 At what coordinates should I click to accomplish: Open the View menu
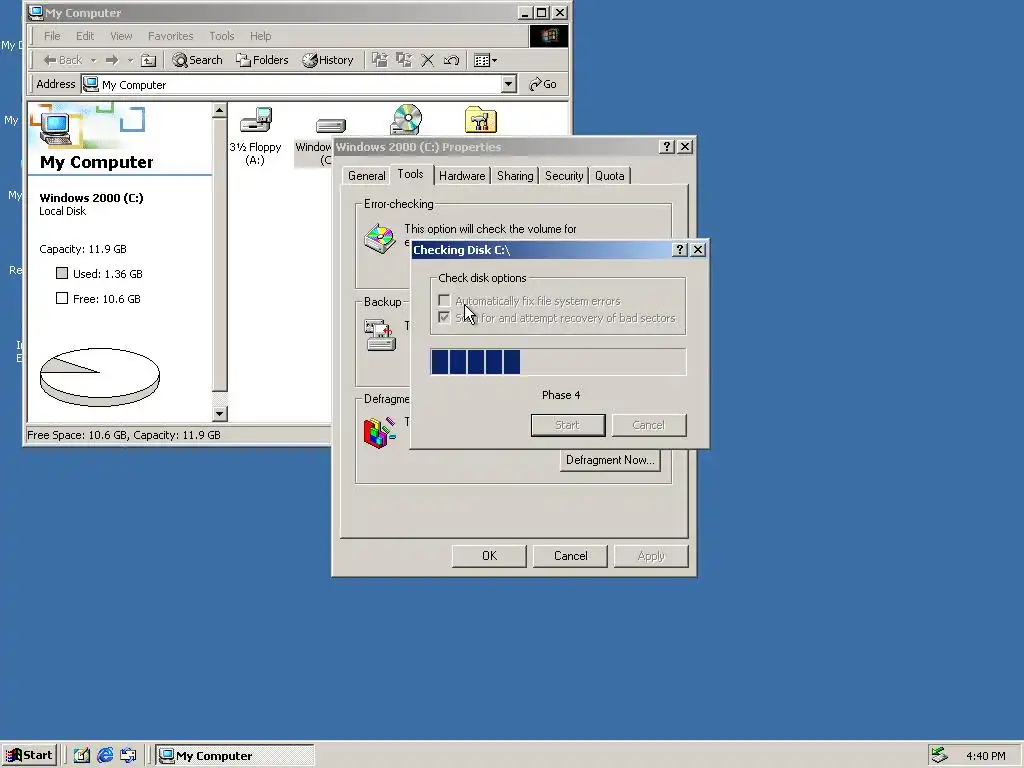[x=121, y=36]
